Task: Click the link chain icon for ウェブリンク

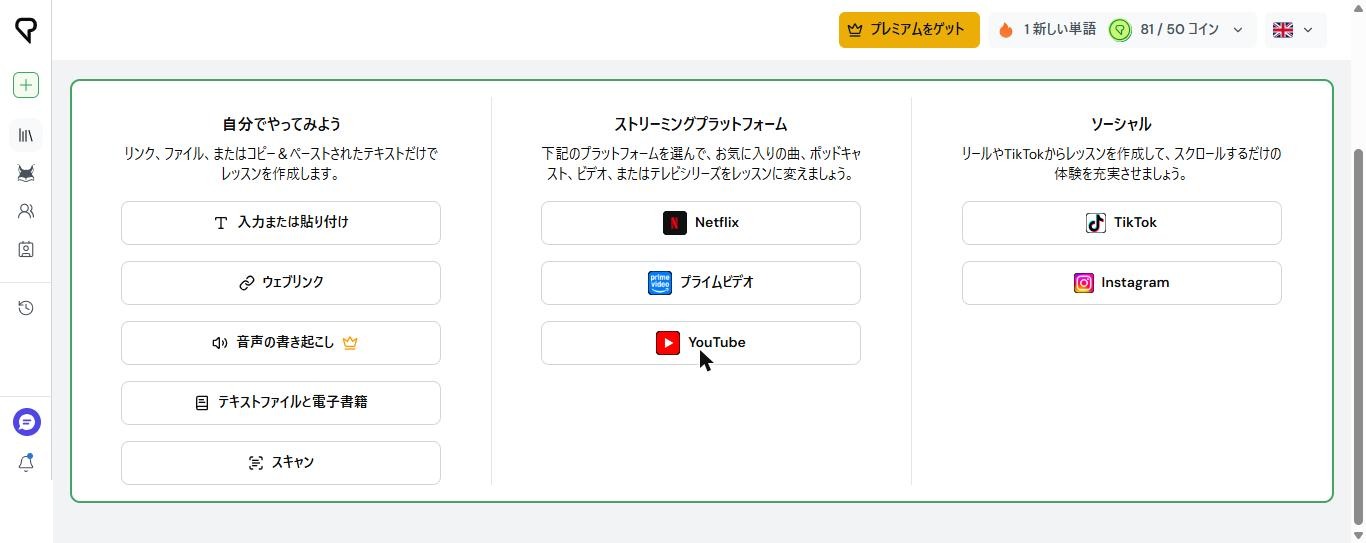Action: pyautogui.click(x=247, y=283)
